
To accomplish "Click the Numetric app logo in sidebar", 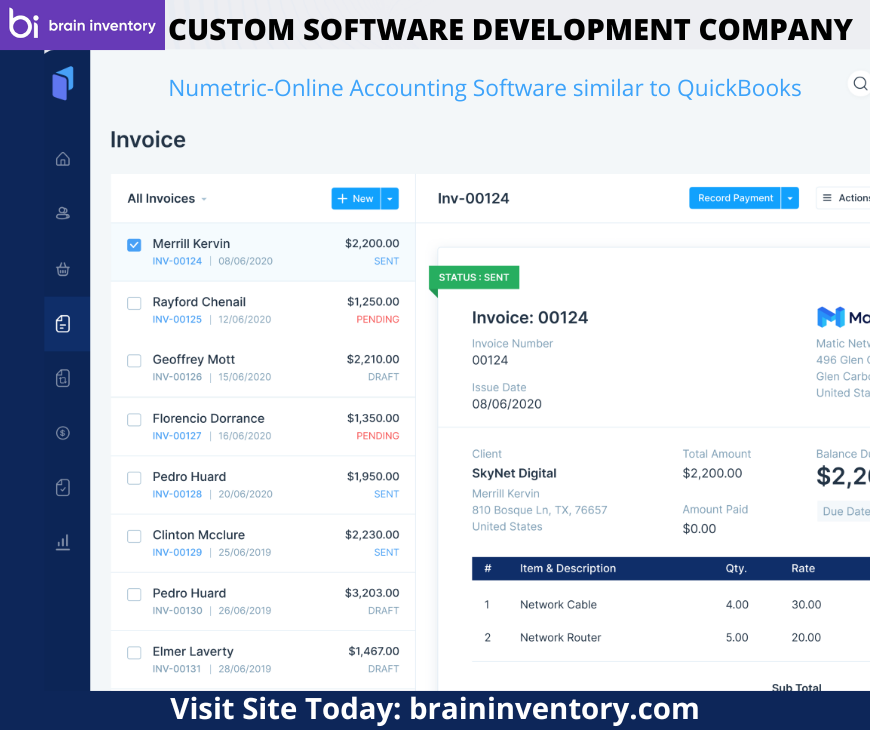I will (63, 83).
